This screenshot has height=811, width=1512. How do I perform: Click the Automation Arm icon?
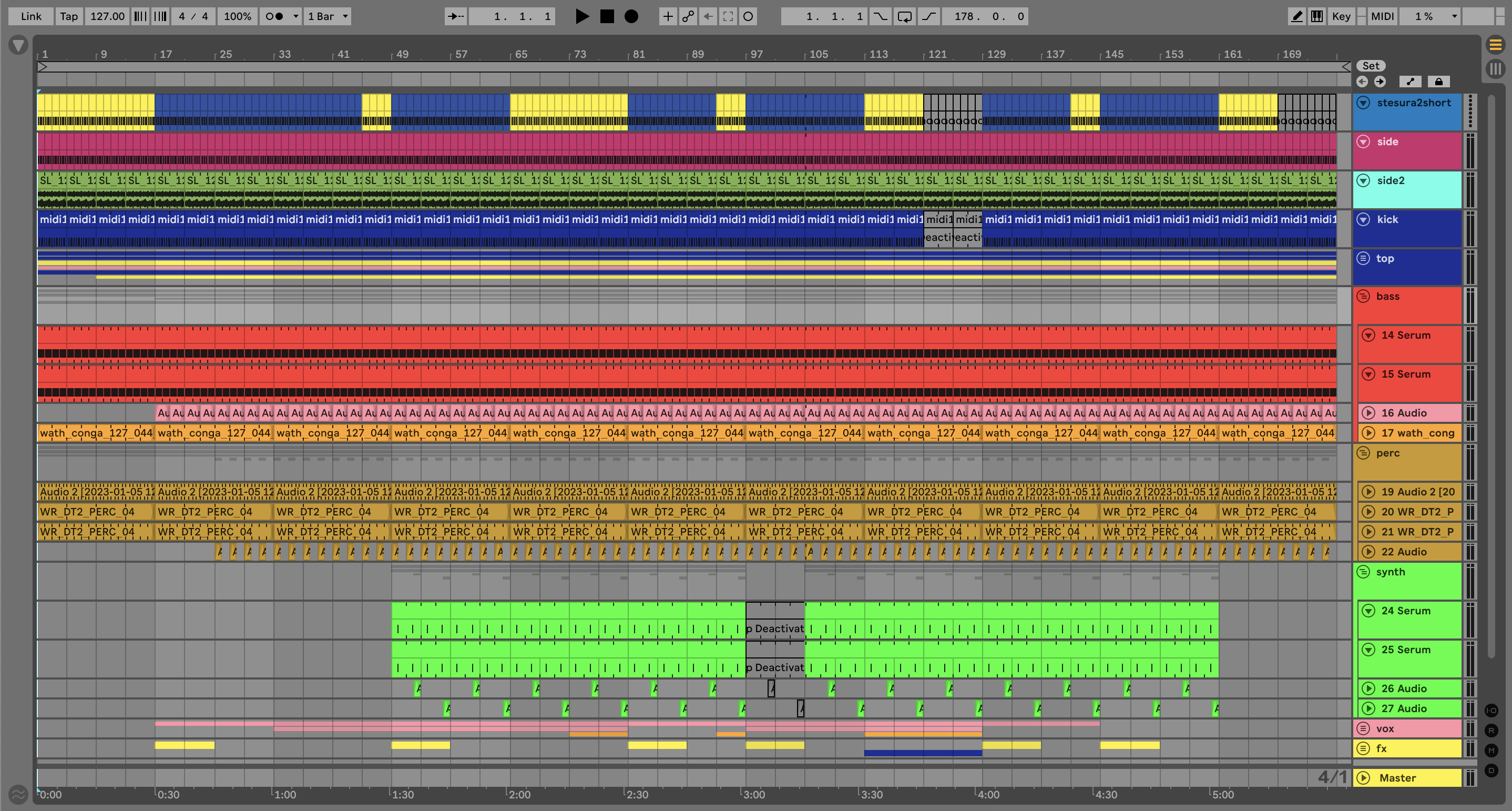[x=688, y=16]
